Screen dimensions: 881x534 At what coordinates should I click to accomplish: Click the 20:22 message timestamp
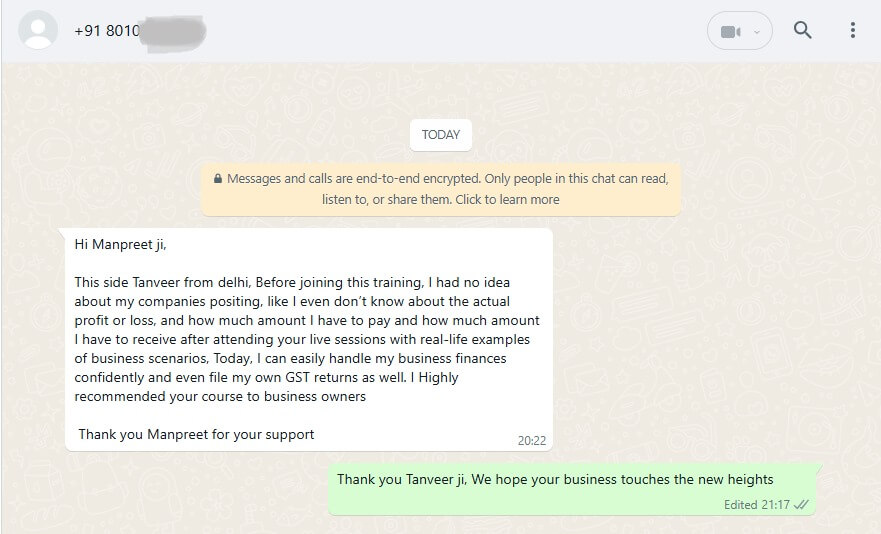tap(531, 440)
